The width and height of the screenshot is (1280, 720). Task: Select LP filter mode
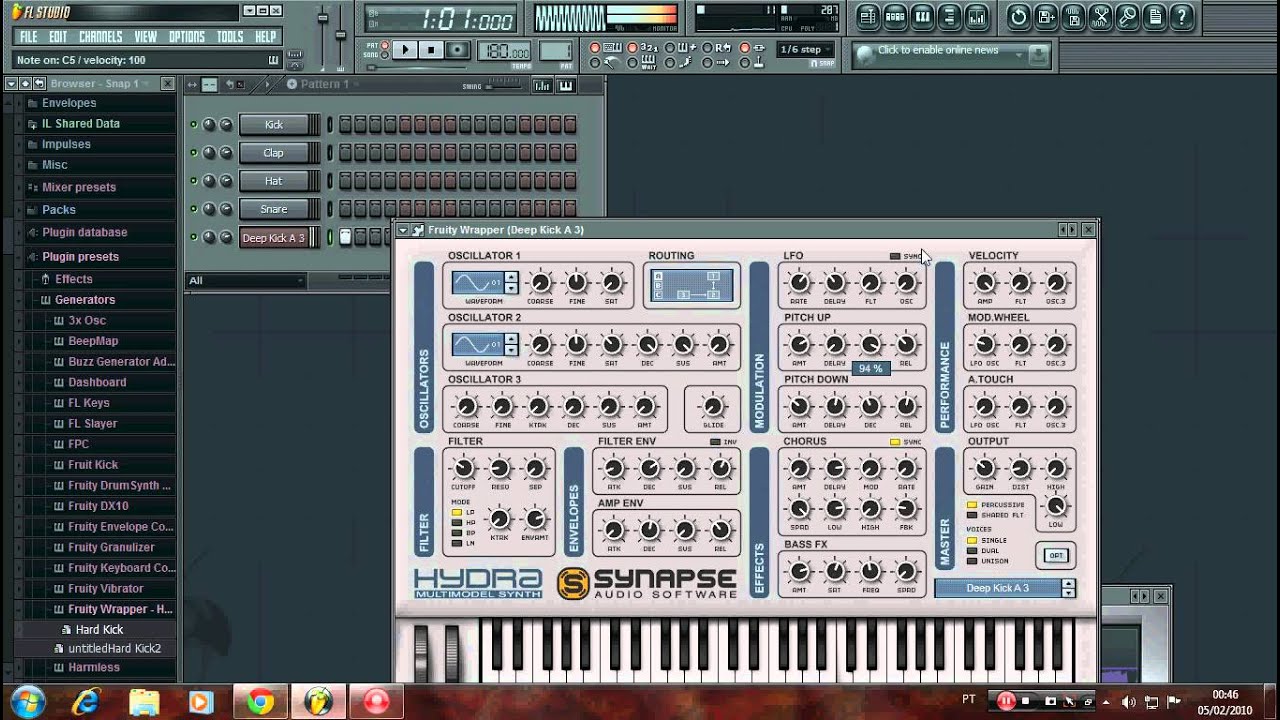[456, 512]
